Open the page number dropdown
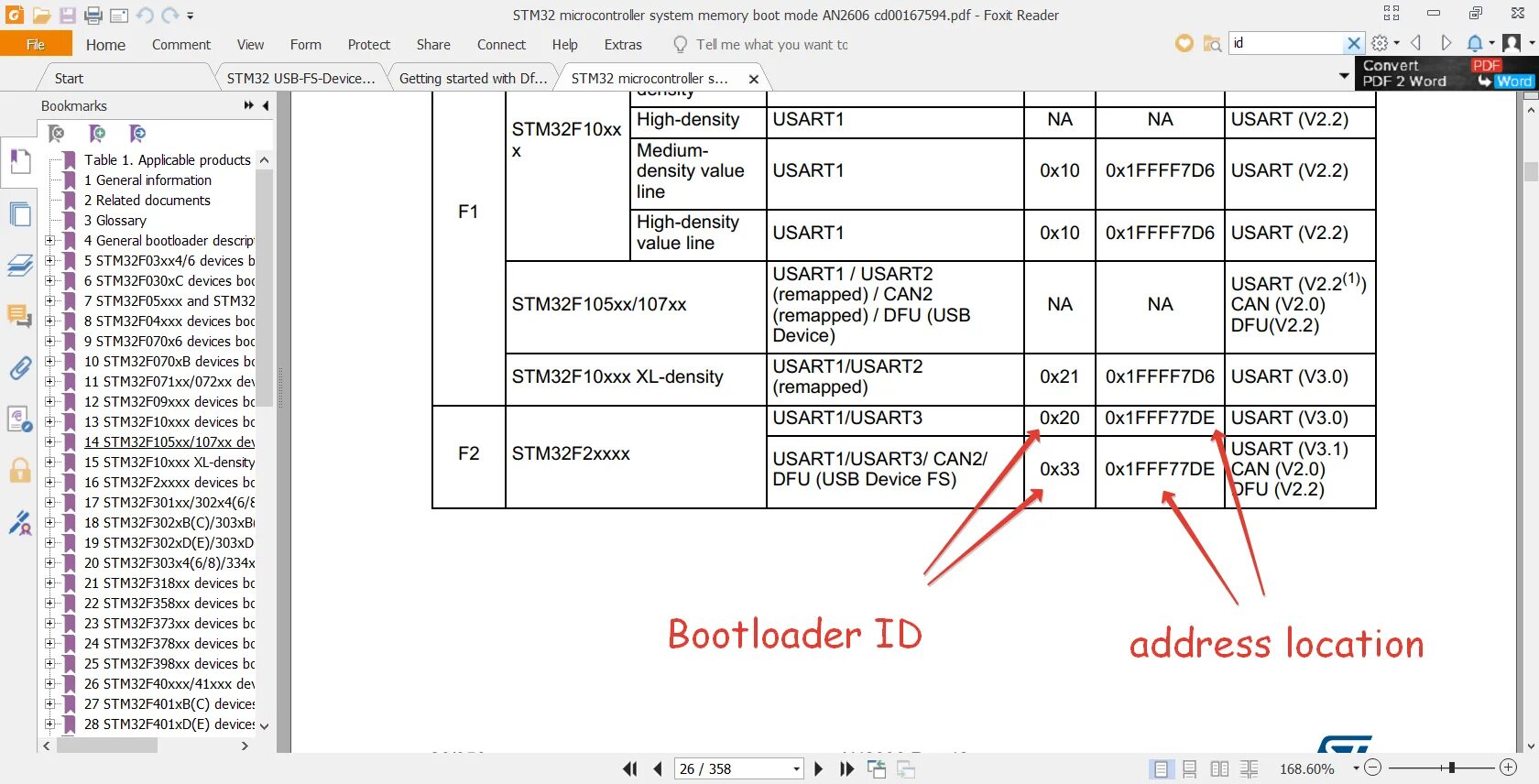Viewport: 1539px width, 784px height. click(x=796, y=769)
